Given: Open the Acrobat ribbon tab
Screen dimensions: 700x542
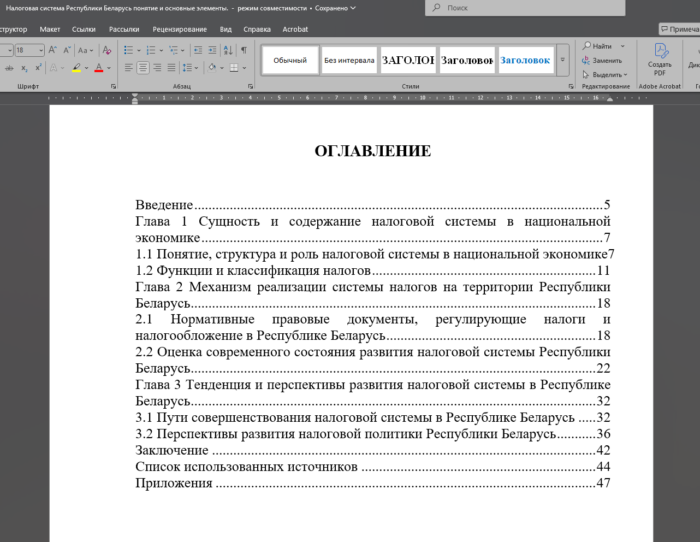Looking at the screenshot, I should 295,29.
